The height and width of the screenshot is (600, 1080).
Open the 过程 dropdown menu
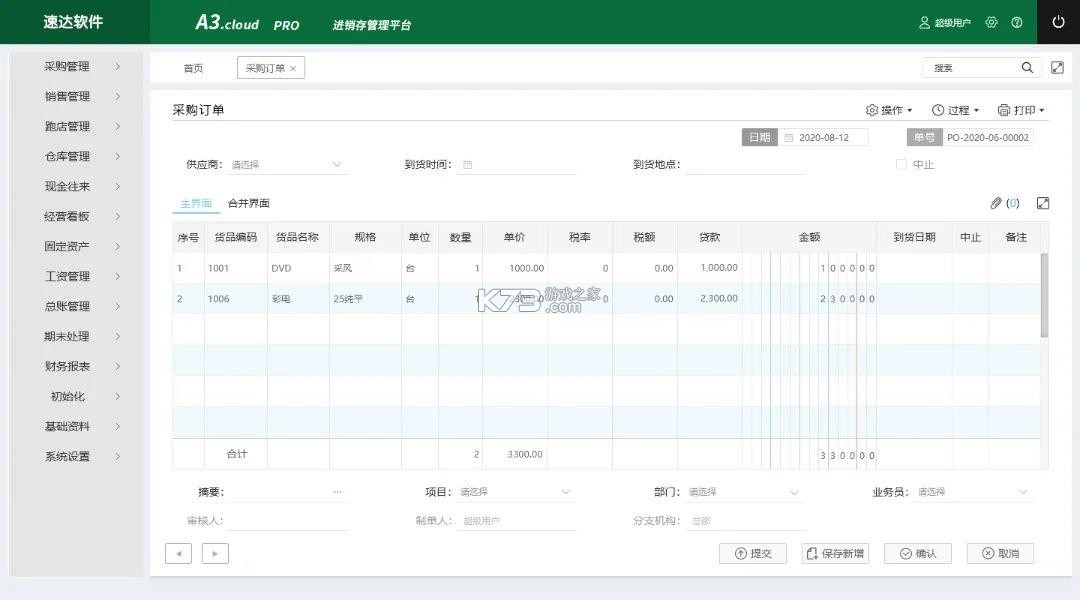[955, 110]
